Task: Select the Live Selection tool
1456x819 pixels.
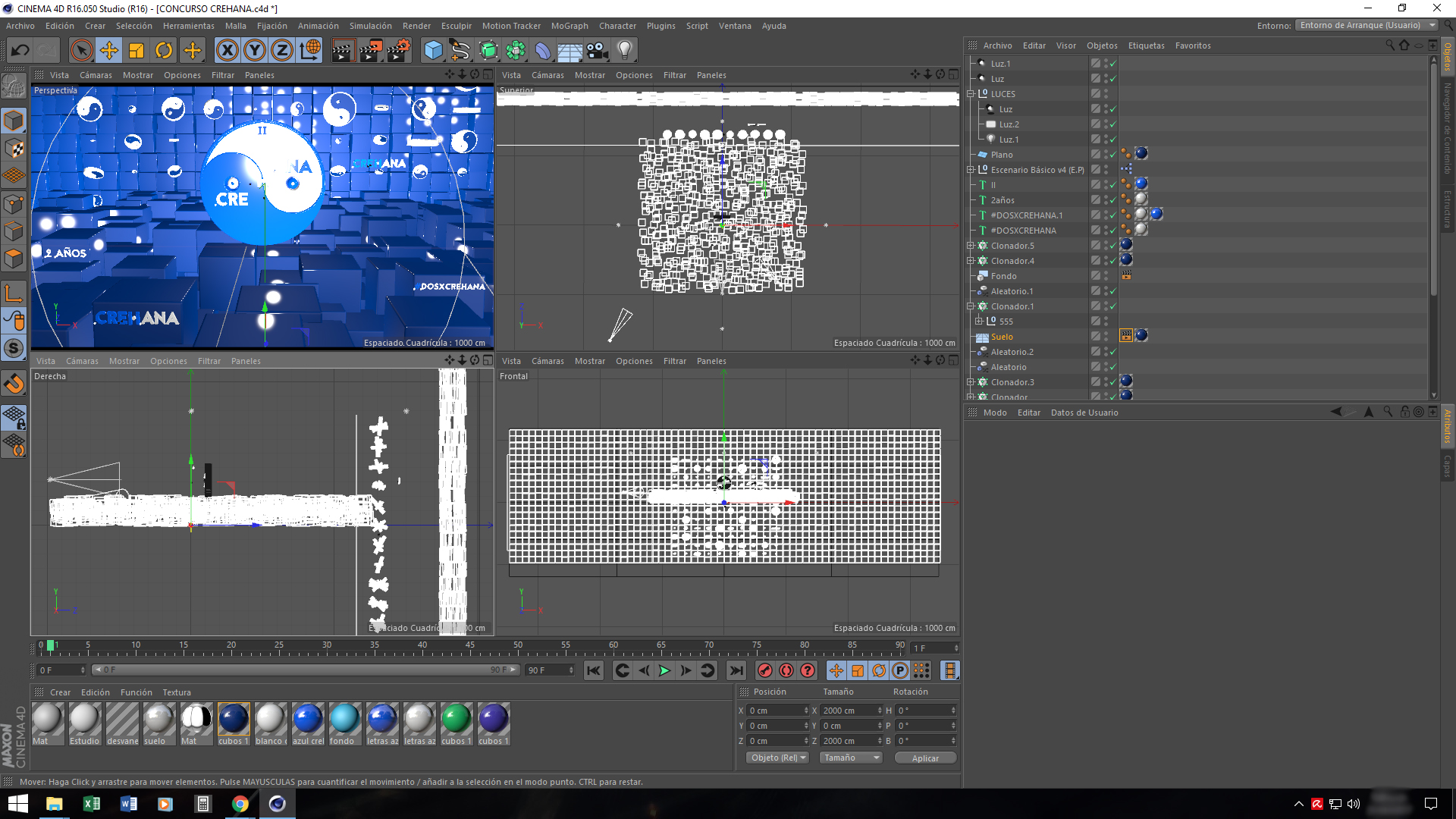Action: (81, 51)
